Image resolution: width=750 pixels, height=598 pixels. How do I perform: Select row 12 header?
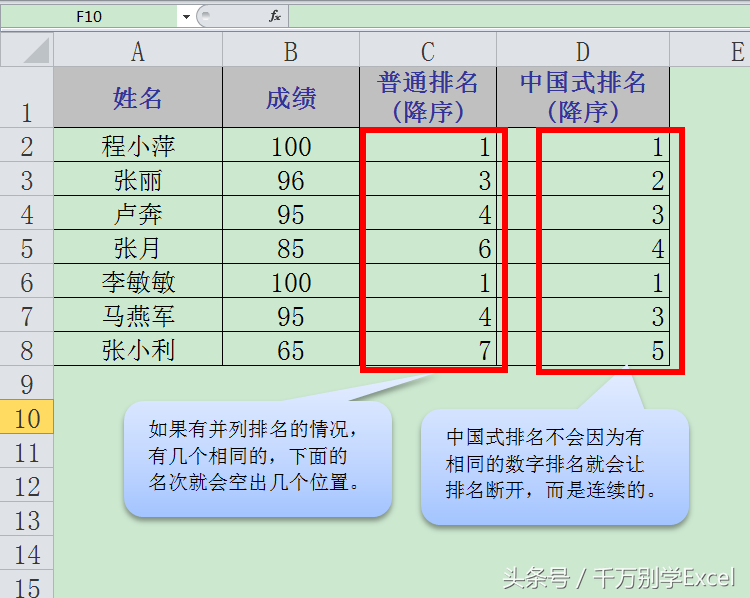26,485
